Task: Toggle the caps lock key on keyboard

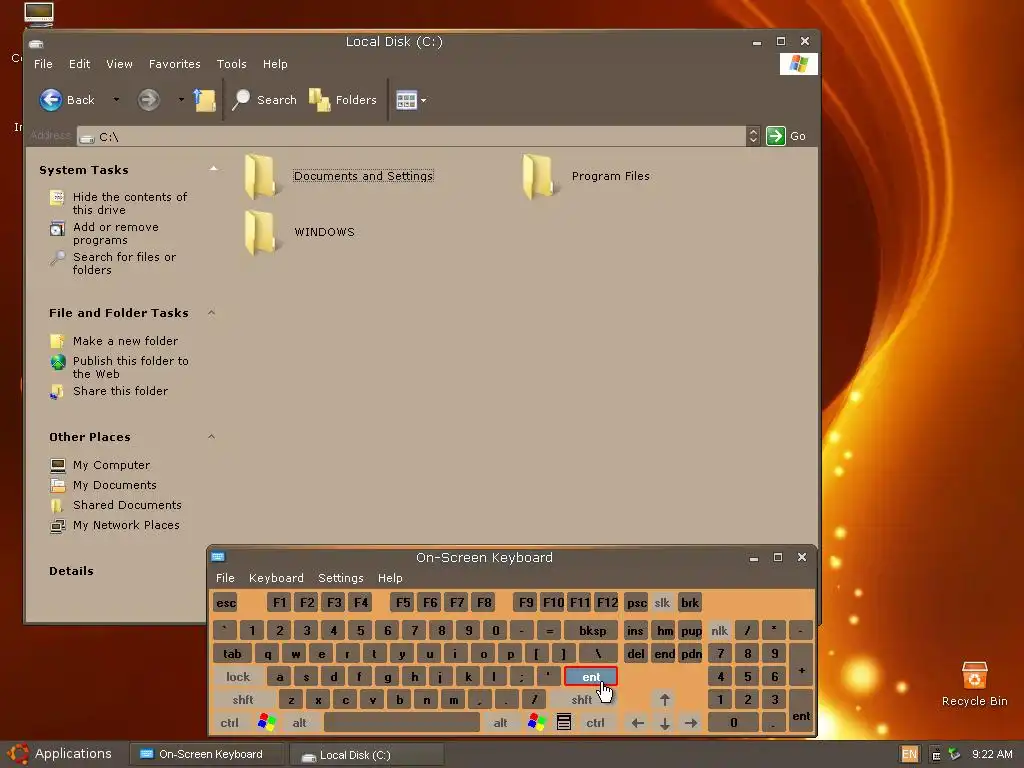Action: click(x=238, y=677)
